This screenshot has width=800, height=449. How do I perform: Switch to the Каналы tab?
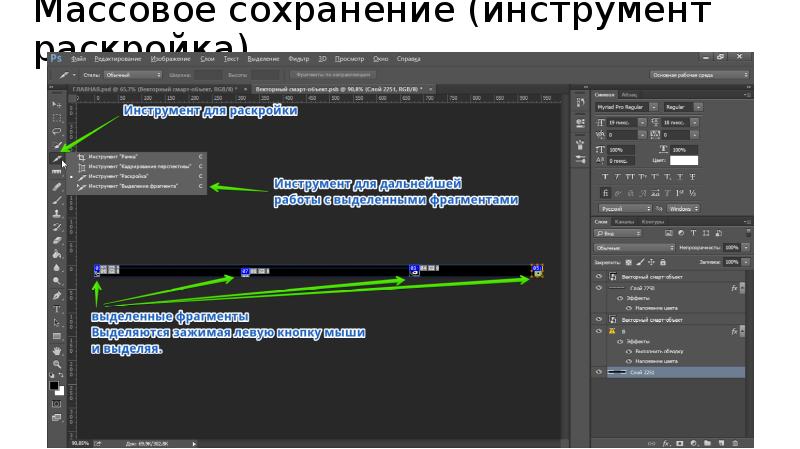pyautogui.click(x=624, y=222)
